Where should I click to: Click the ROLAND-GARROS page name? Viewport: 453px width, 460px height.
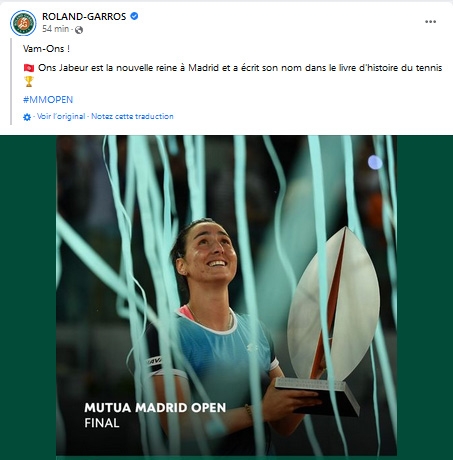click(x=84, y=16)
